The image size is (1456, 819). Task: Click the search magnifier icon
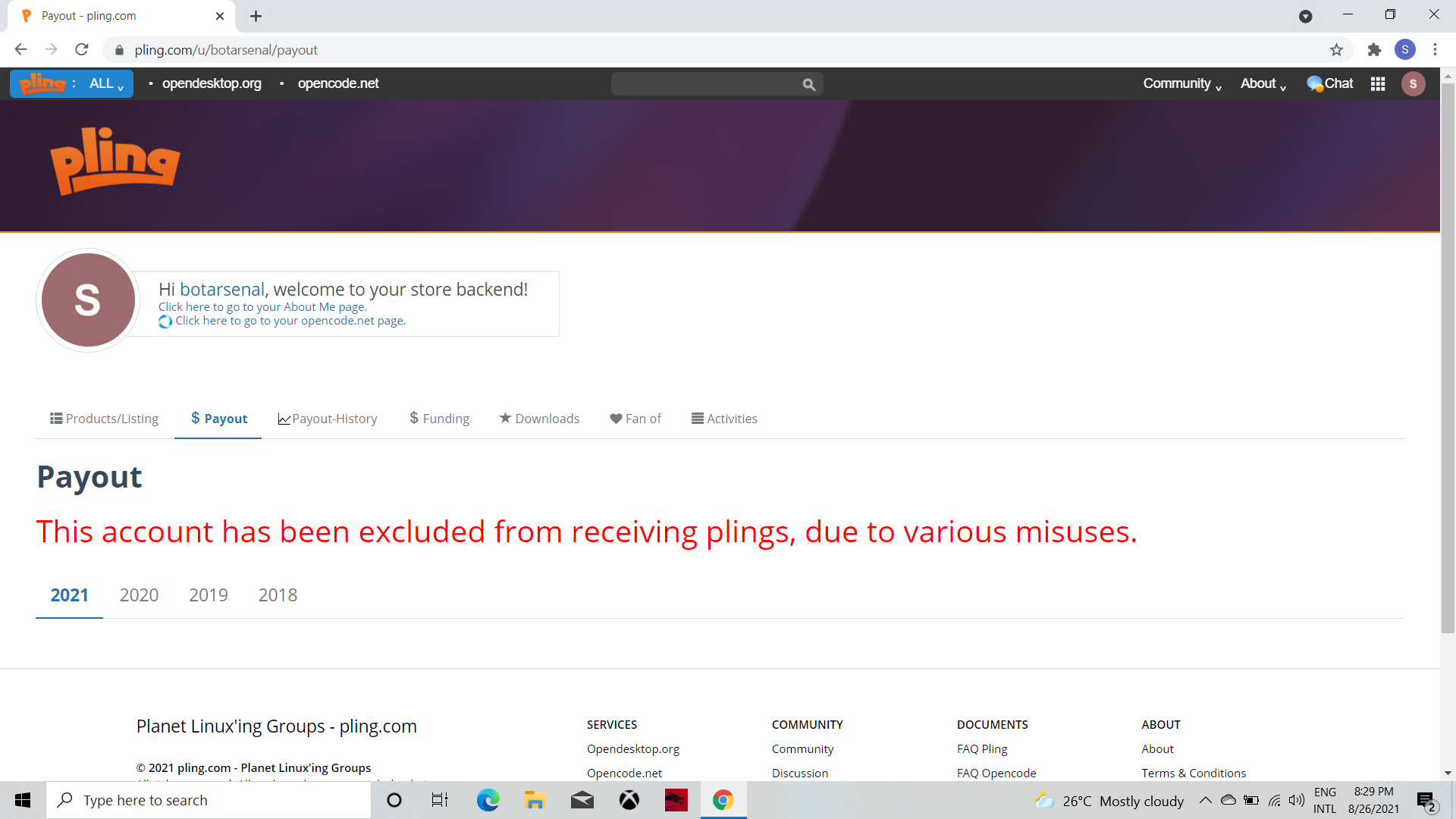tap(809, 85)
